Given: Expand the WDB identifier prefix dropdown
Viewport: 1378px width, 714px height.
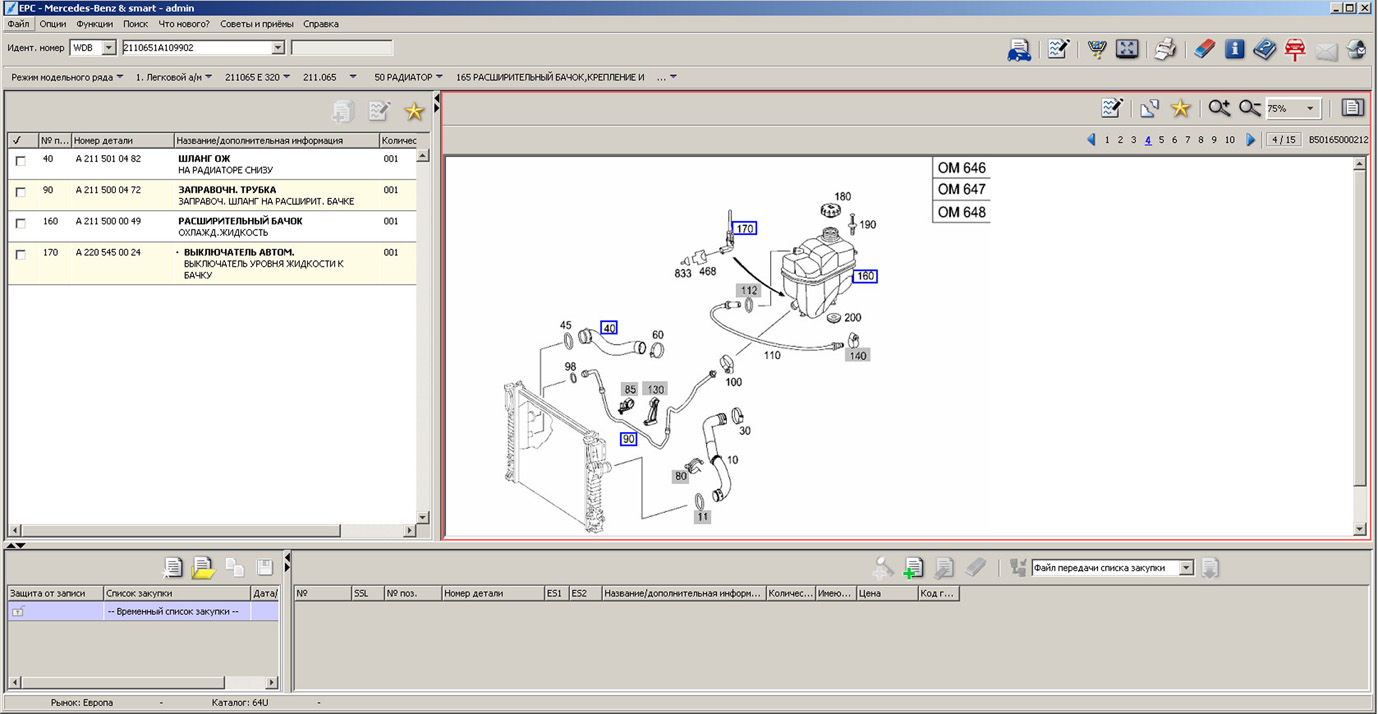Looking at the screenshot, I should click(109, 48).
